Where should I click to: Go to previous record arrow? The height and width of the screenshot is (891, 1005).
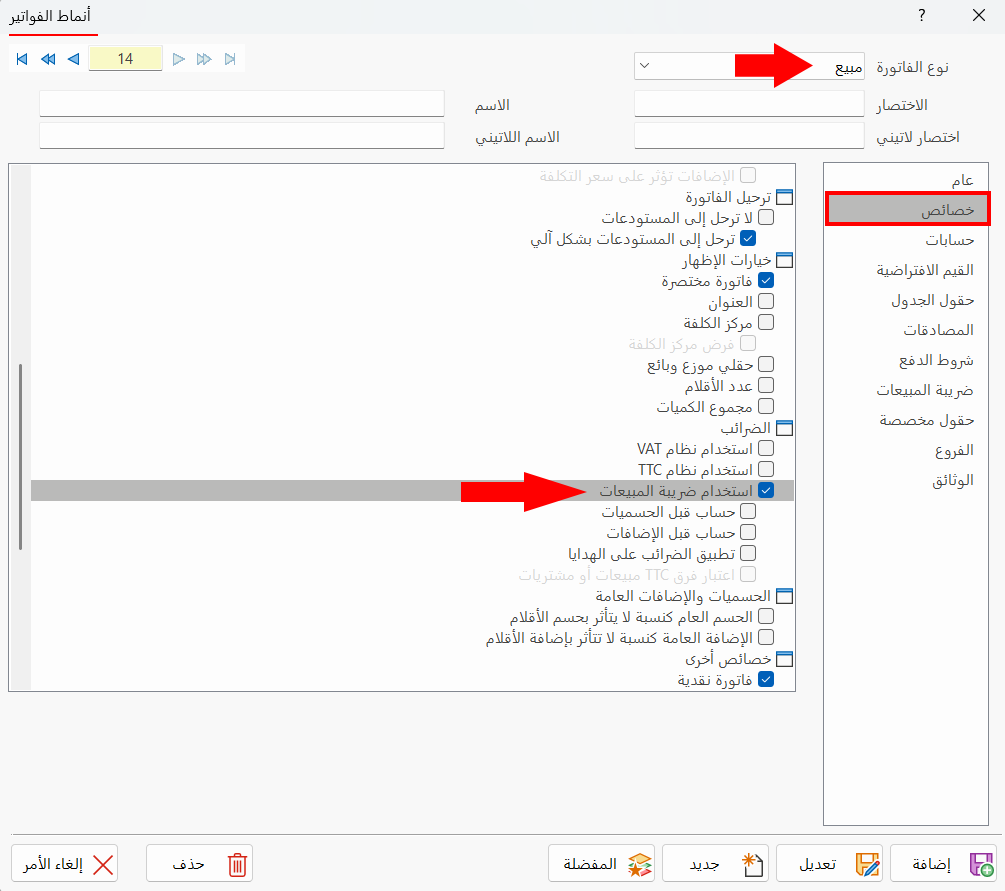(74, 59)
